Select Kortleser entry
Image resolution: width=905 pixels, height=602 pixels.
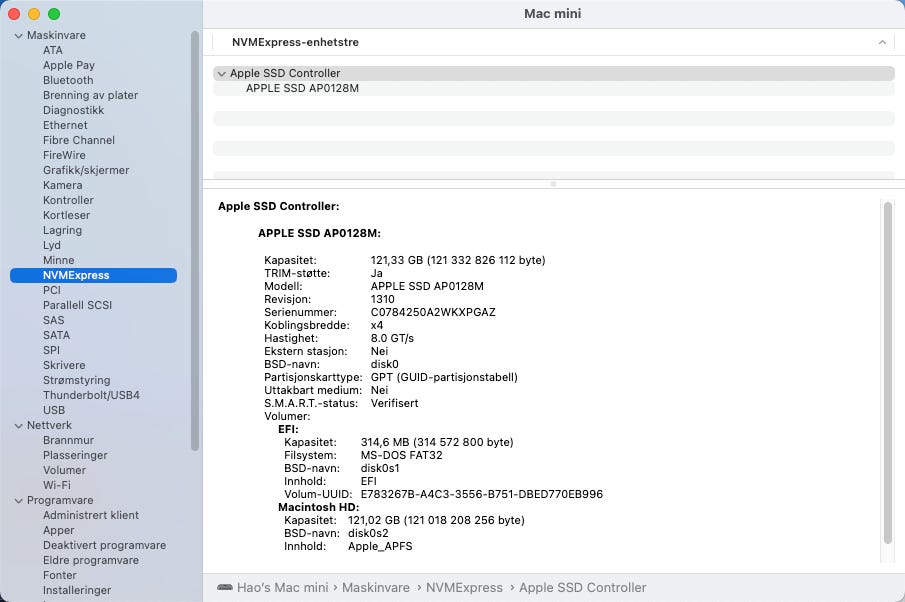point(66,215)
